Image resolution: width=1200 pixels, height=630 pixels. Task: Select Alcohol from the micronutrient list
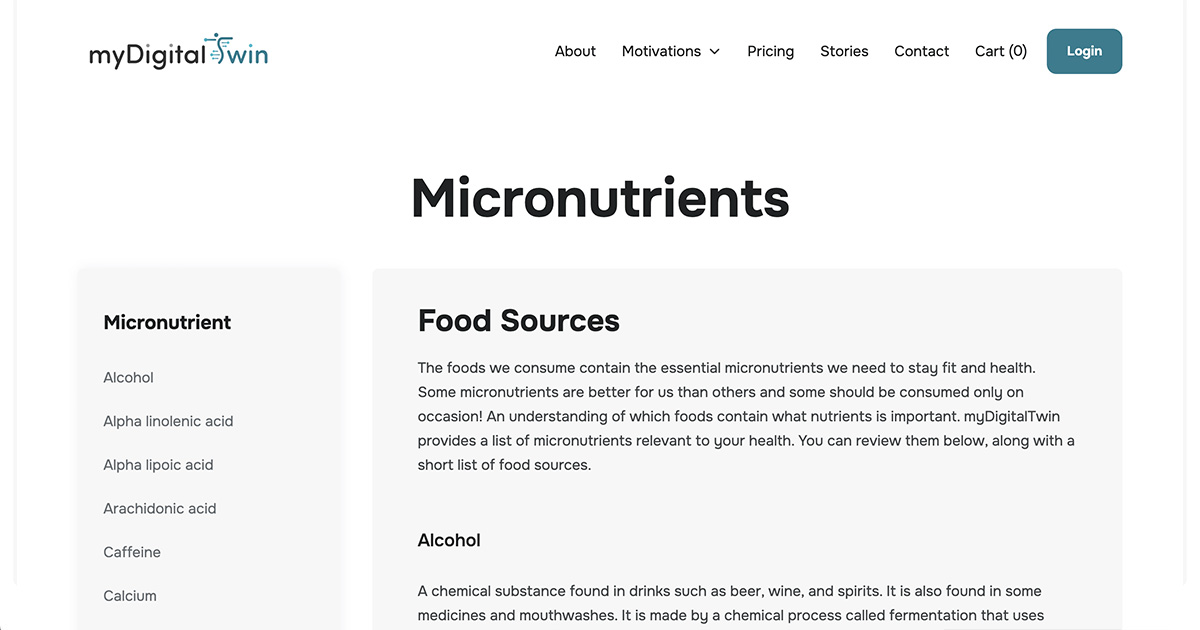tap(128, 377)
